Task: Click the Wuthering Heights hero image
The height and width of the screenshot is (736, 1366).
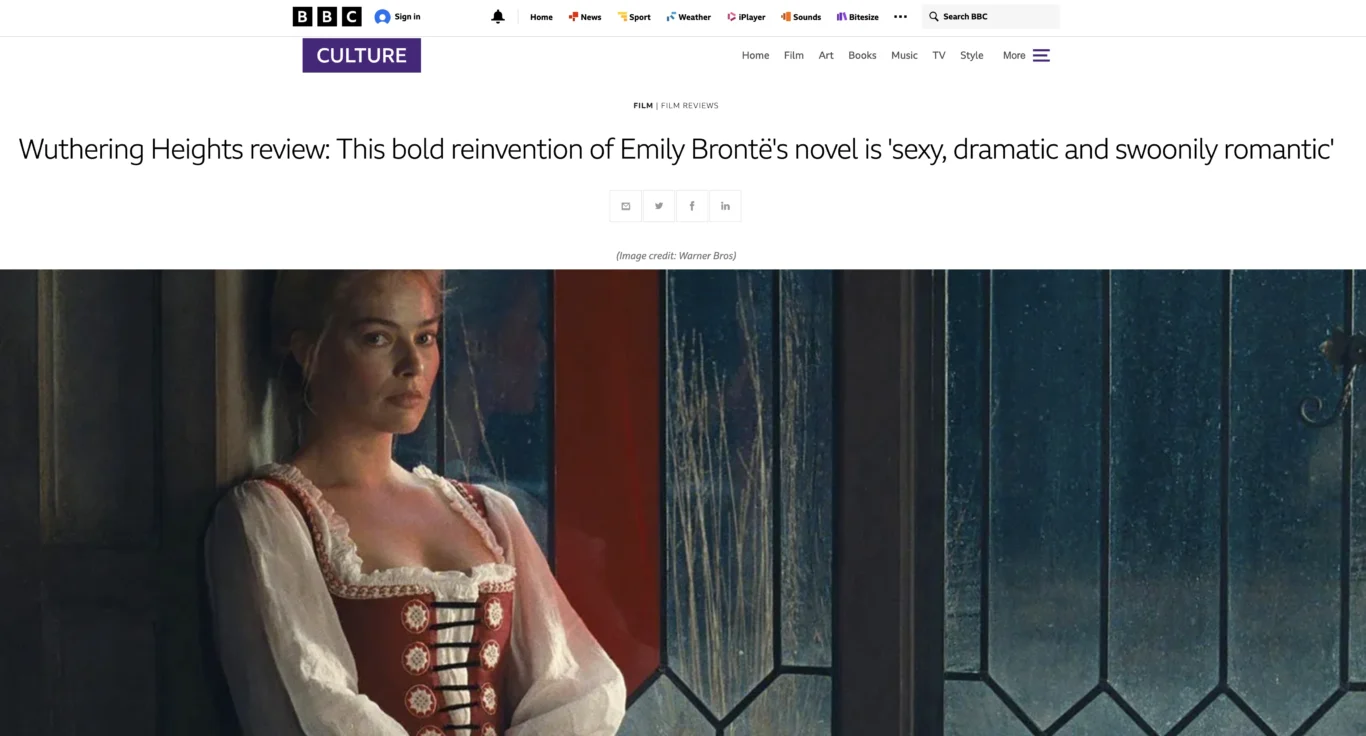Action: (683, 502)
